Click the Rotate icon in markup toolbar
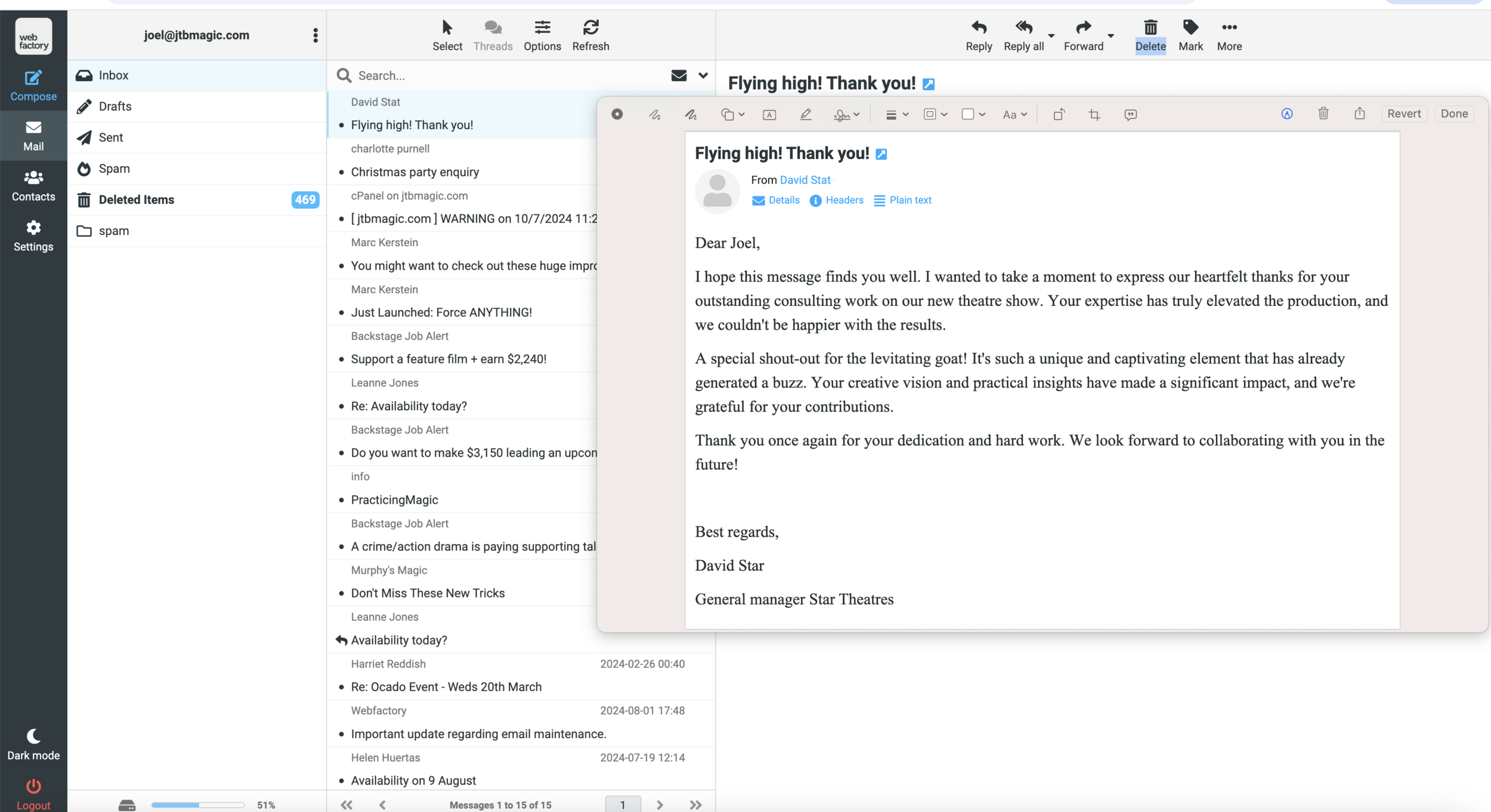The image size is (1491, 812). (1059, 114)
